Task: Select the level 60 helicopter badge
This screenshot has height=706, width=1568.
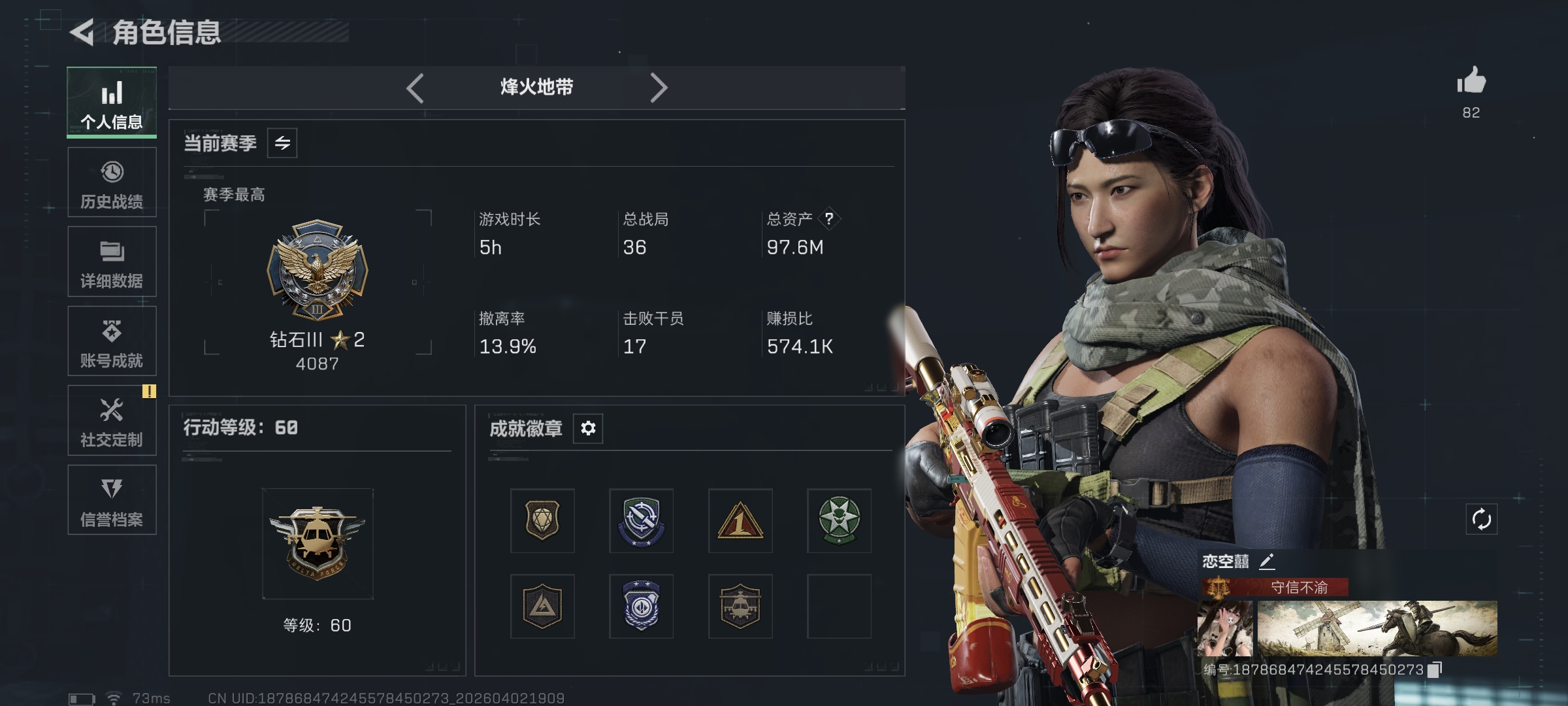Action: pyautogui.click(x=318, y=543)
